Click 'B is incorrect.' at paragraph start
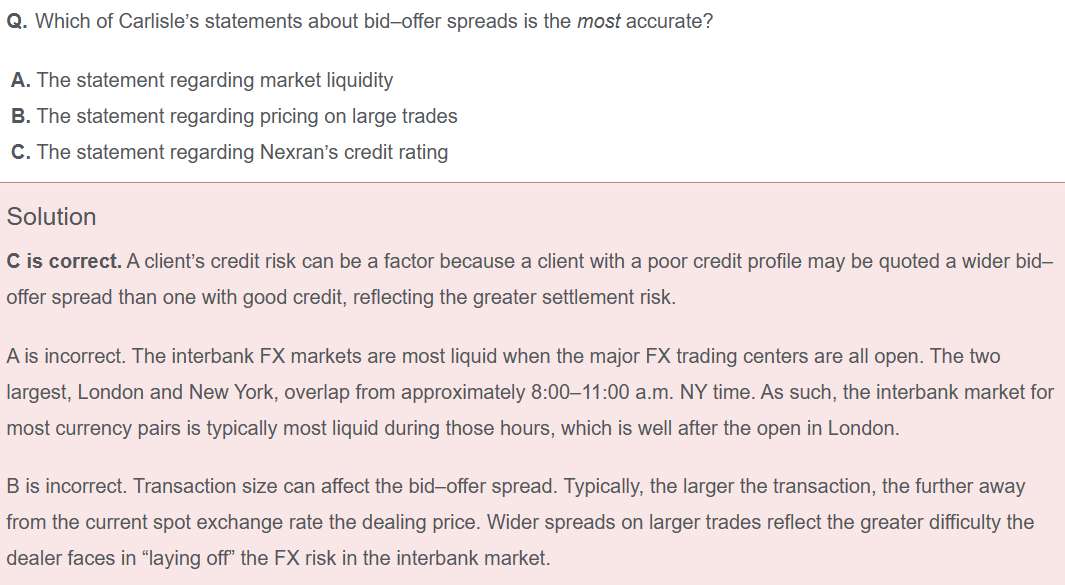The height and width of the screenshot is (585, 1065). pos(64,486)
